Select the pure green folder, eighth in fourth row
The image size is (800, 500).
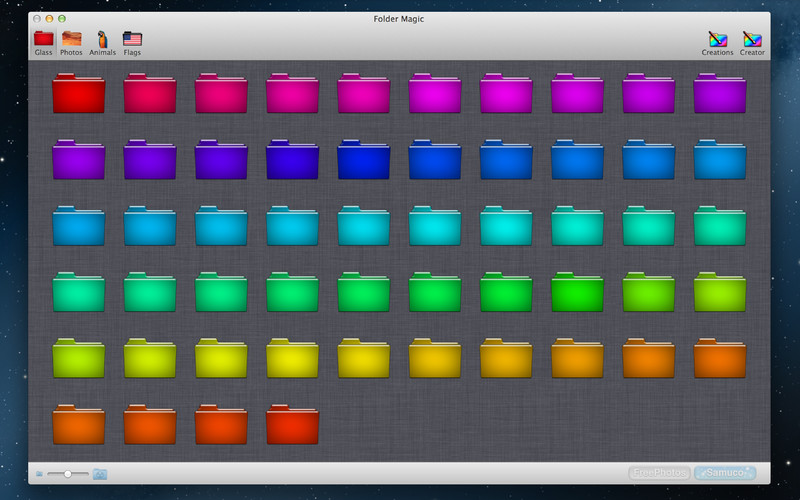point(577,292)
